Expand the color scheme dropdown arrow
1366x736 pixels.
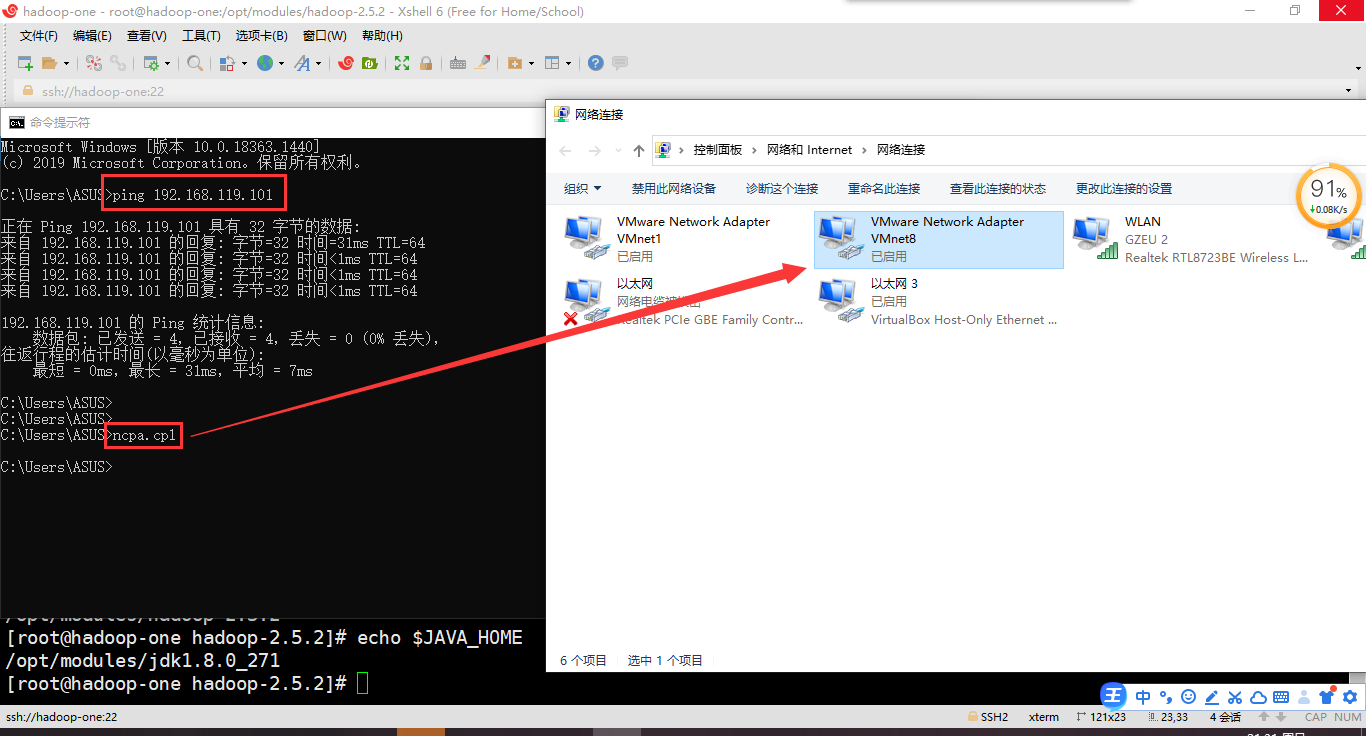[243, 63]
